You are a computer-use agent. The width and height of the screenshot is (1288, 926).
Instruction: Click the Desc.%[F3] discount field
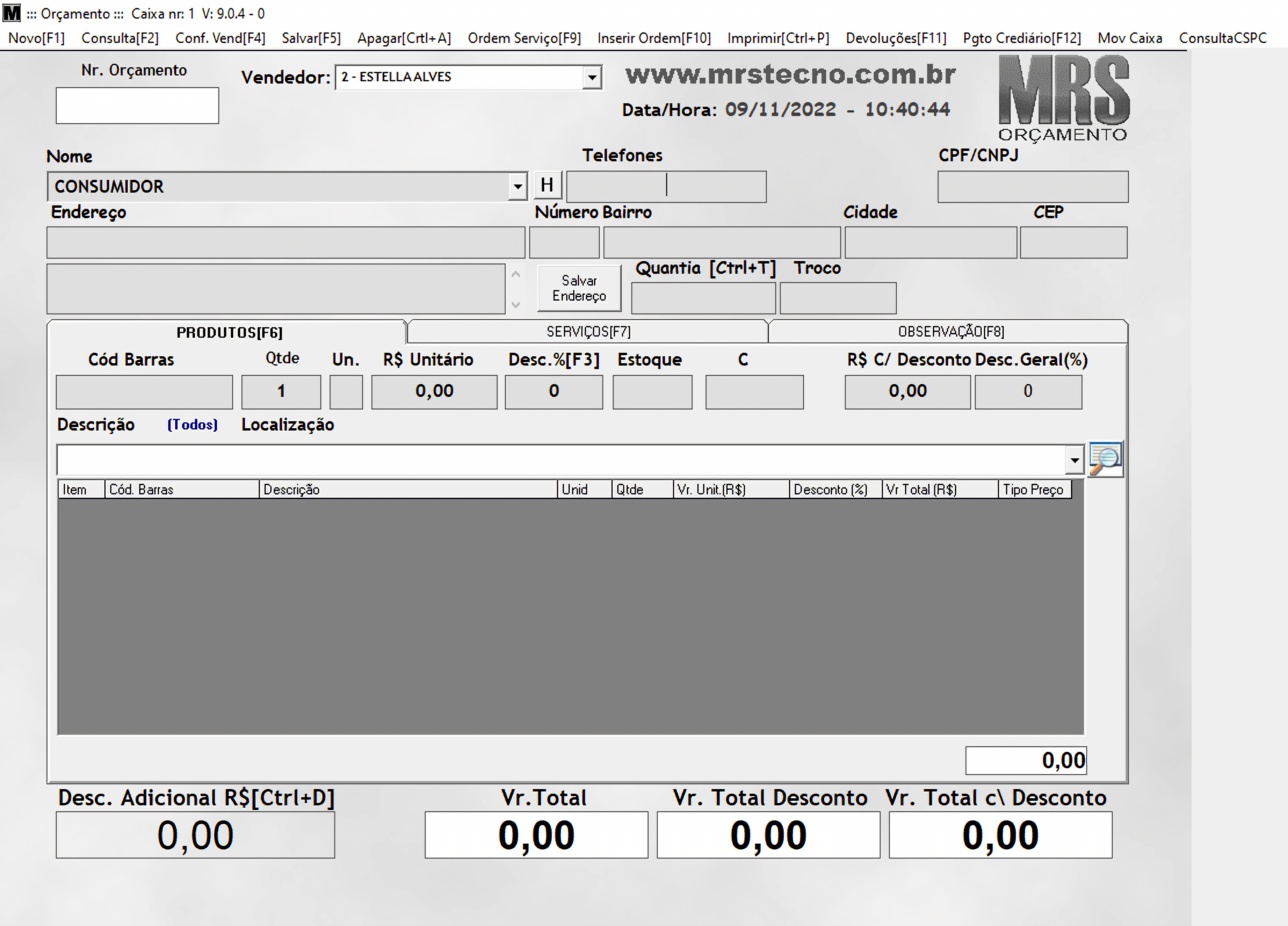pos(554,392)
